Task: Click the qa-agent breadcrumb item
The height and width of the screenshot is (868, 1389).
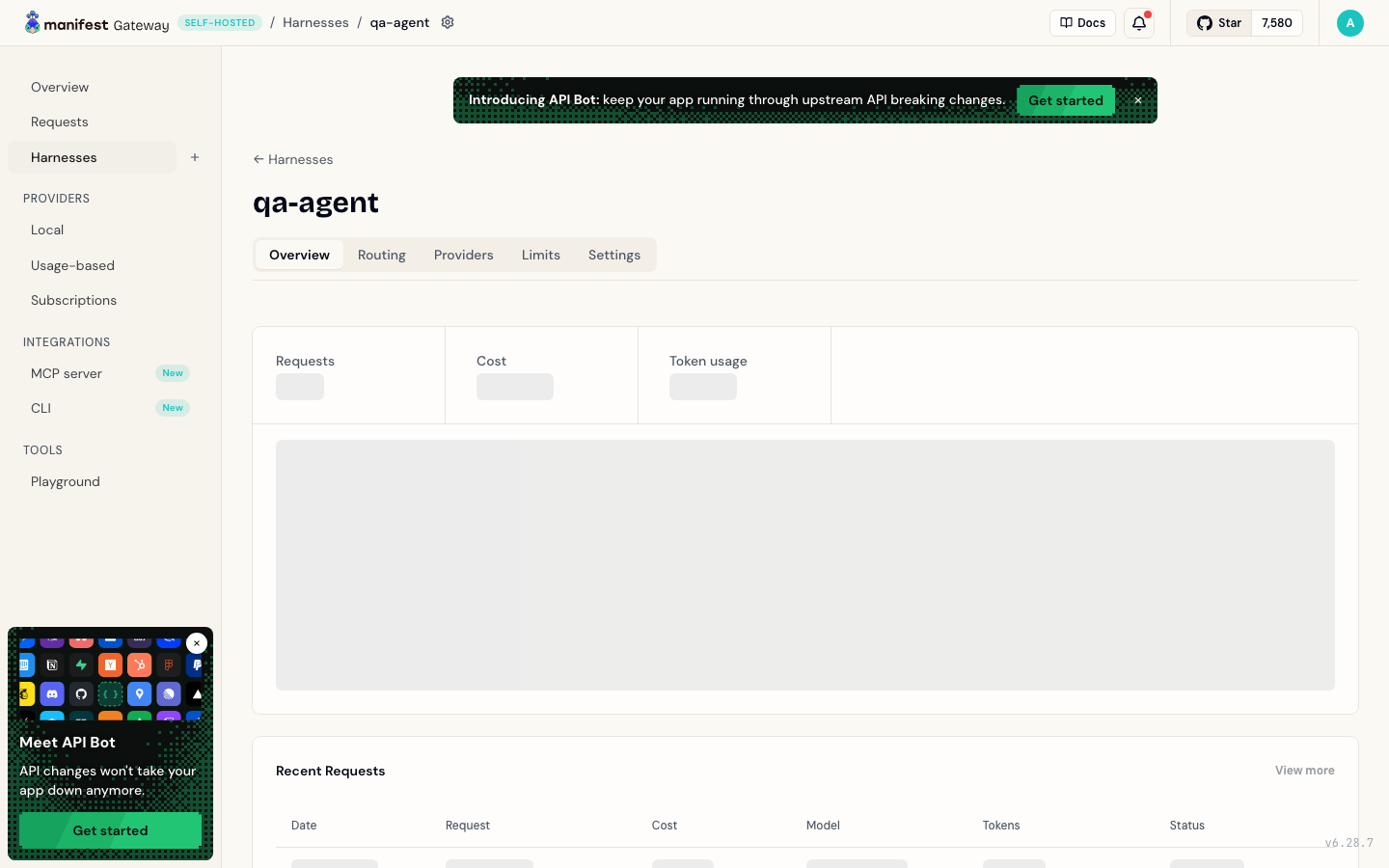Action: 399,22
